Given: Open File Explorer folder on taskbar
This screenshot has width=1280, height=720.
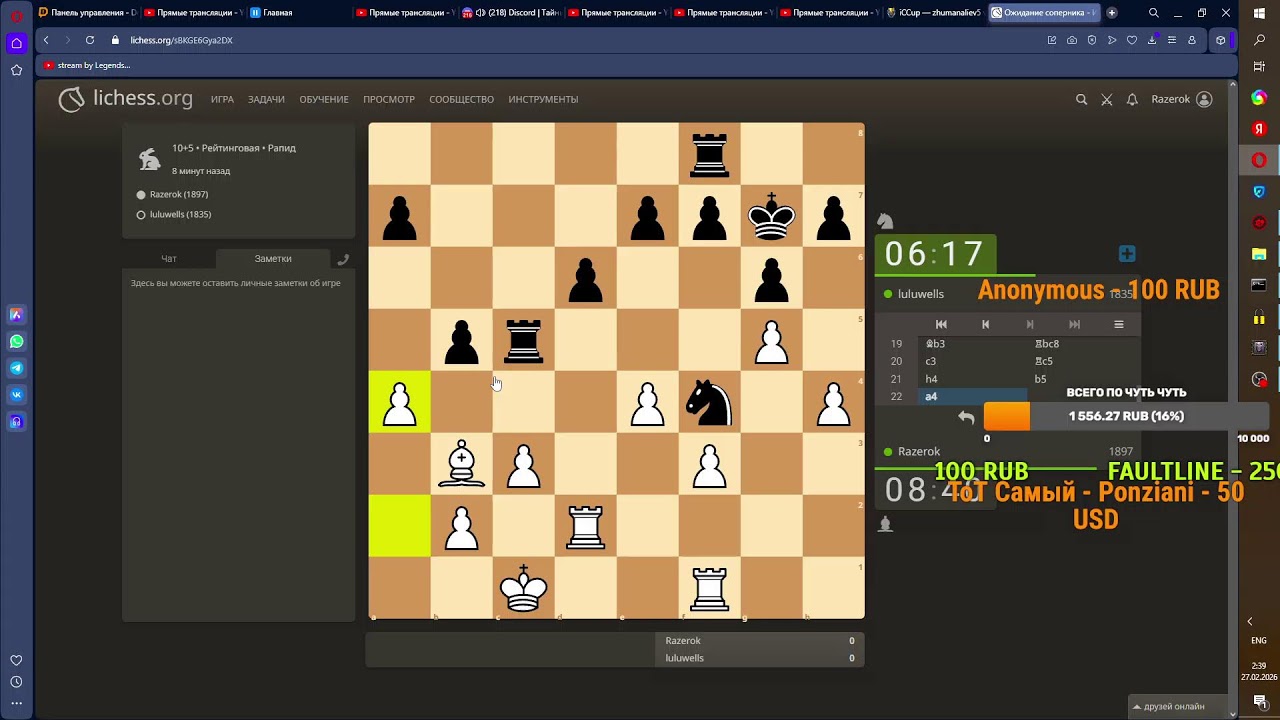Looking at the screenshot, I should (x=1259, y=254).
